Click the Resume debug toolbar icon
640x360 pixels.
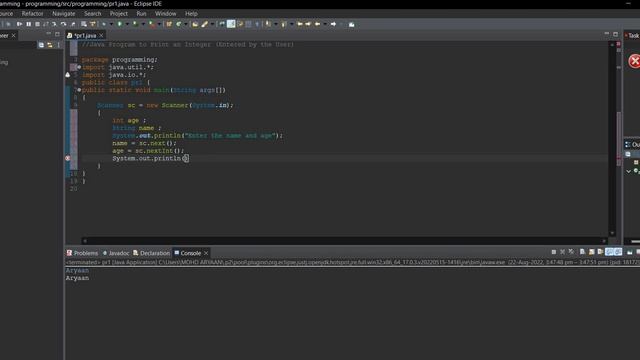coord(19,24)
